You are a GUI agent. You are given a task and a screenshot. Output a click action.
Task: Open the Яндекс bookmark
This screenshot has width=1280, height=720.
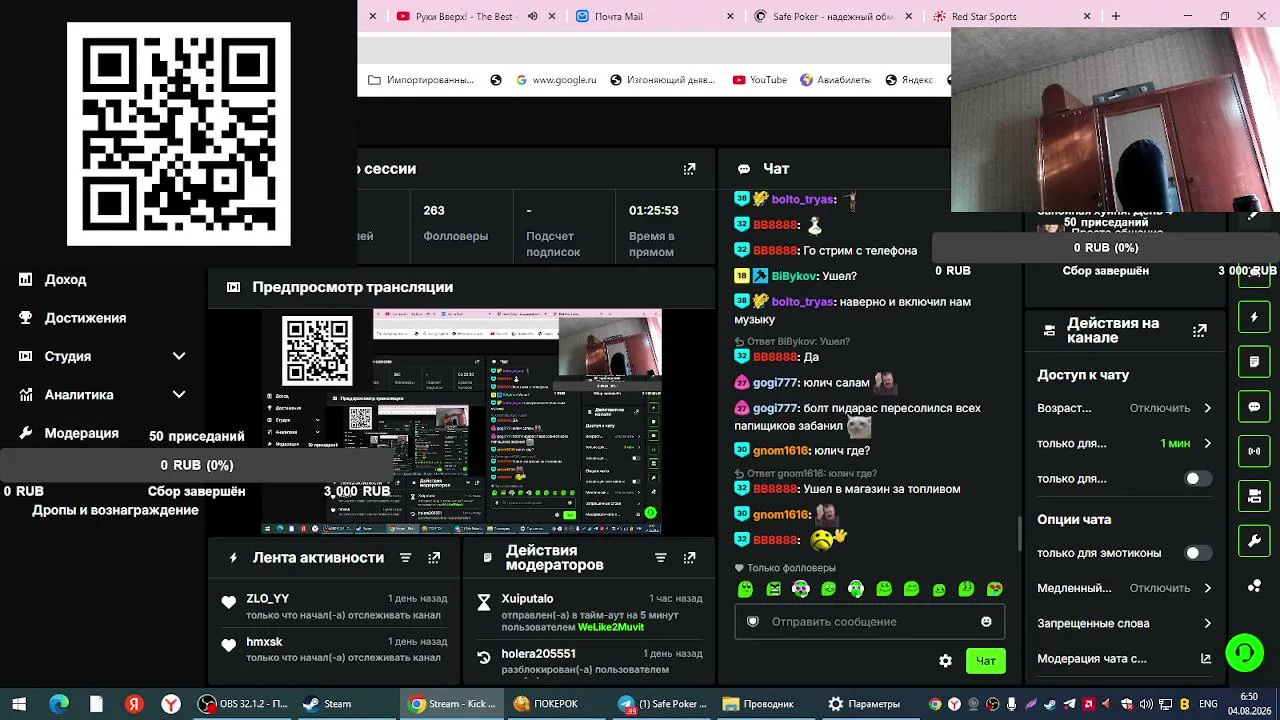(x=909, y=80)
